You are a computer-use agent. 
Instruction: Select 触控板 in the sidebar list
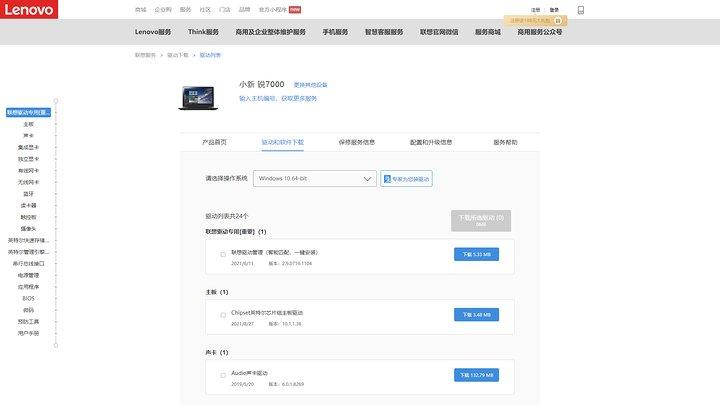[28, 217]
